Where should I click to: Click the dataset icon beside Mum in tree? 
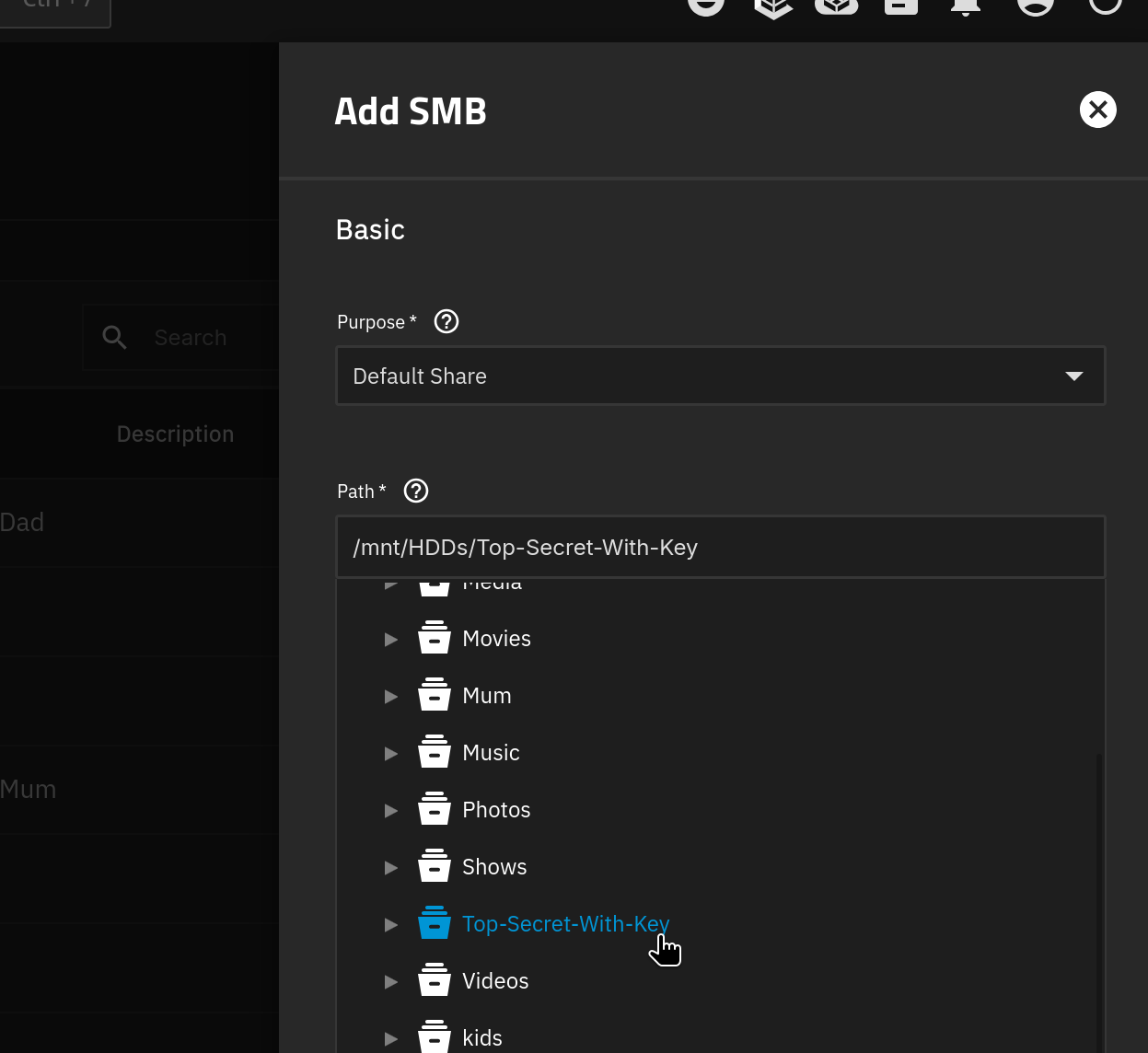point(435,694)
